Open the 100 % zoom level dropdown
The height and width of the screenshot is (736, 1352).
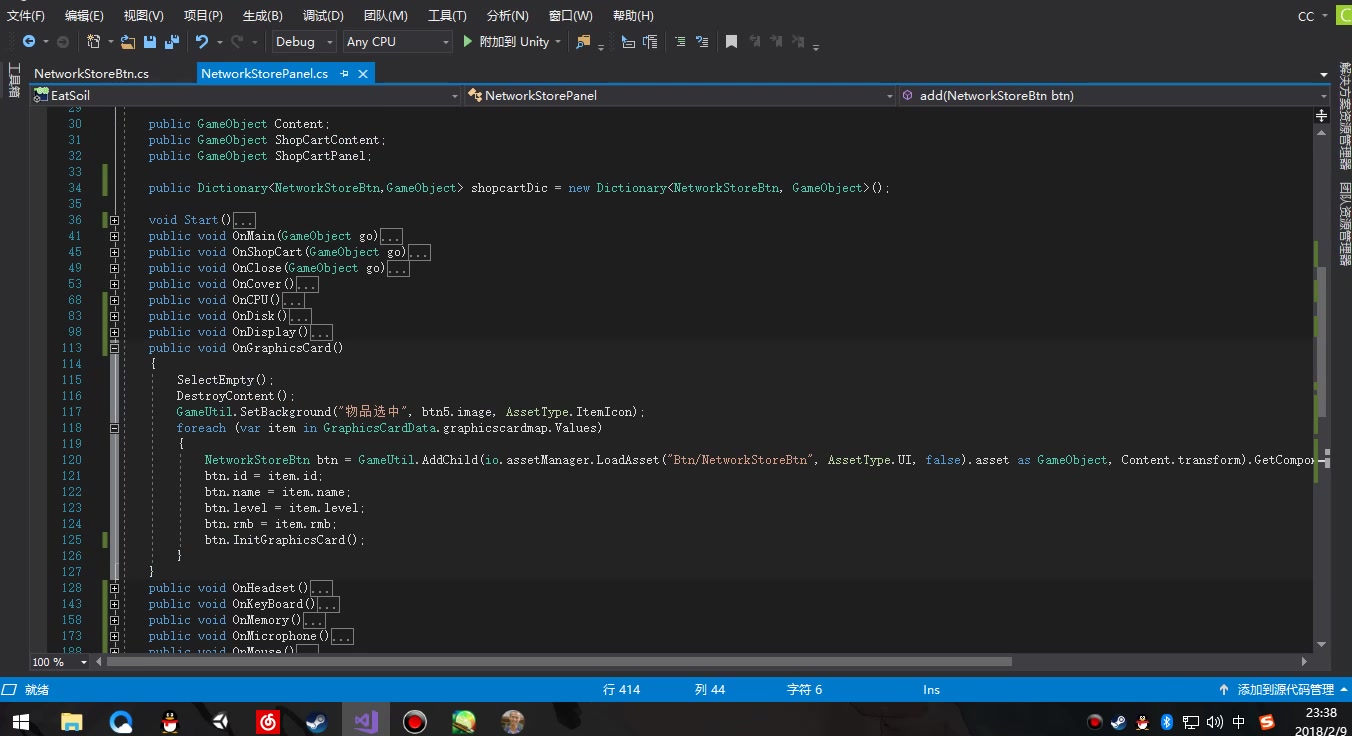pos(83,662)
